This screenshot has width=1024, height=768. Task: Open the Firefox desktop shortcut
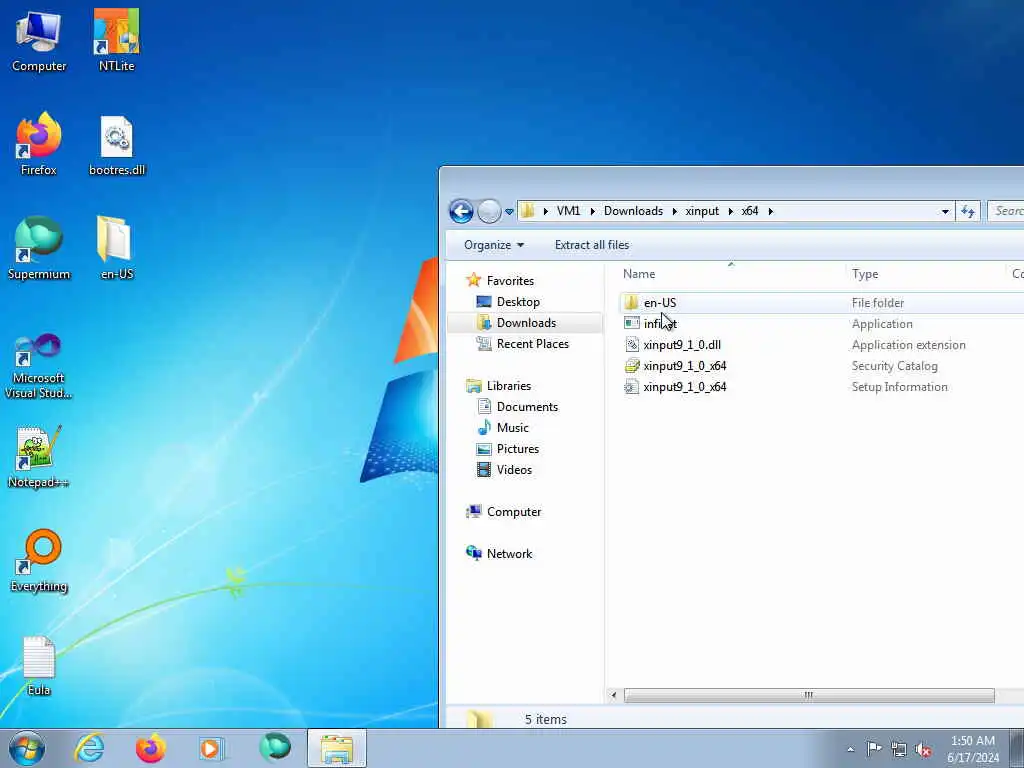(39, 144)
